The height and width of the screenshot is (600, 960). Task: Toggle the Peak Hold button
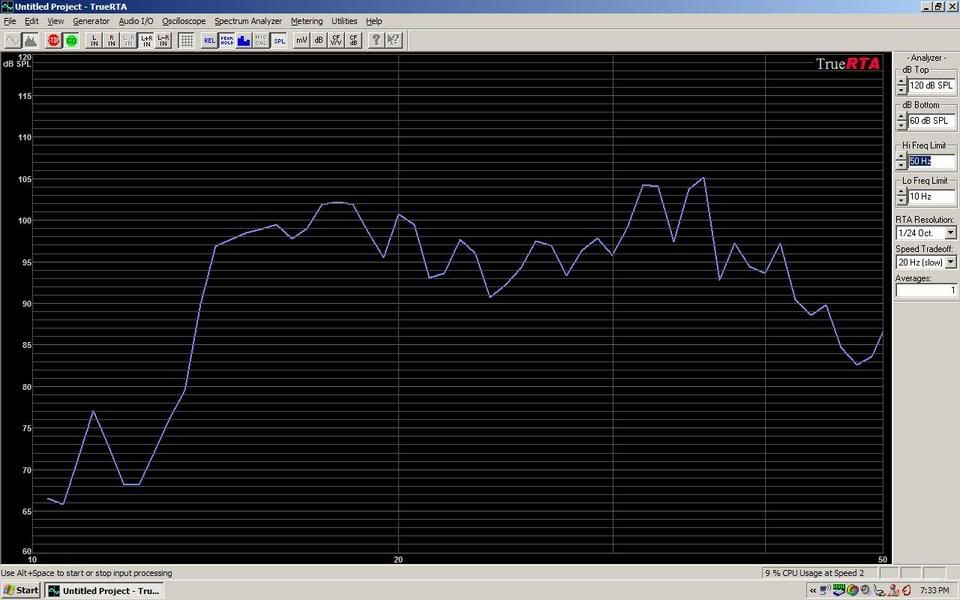(x=227, y=40)
